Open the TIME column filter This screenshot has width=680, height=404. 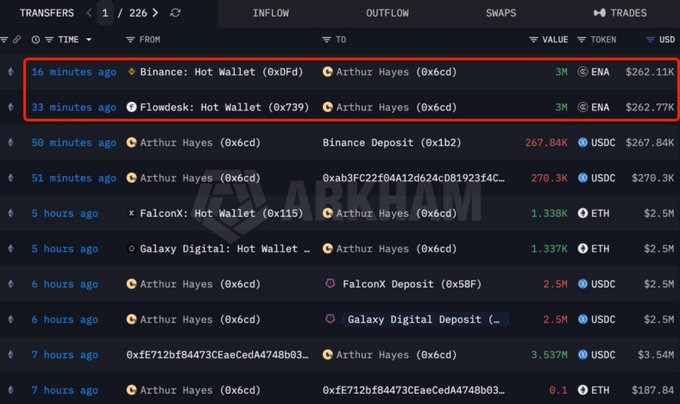pos(49,39)
